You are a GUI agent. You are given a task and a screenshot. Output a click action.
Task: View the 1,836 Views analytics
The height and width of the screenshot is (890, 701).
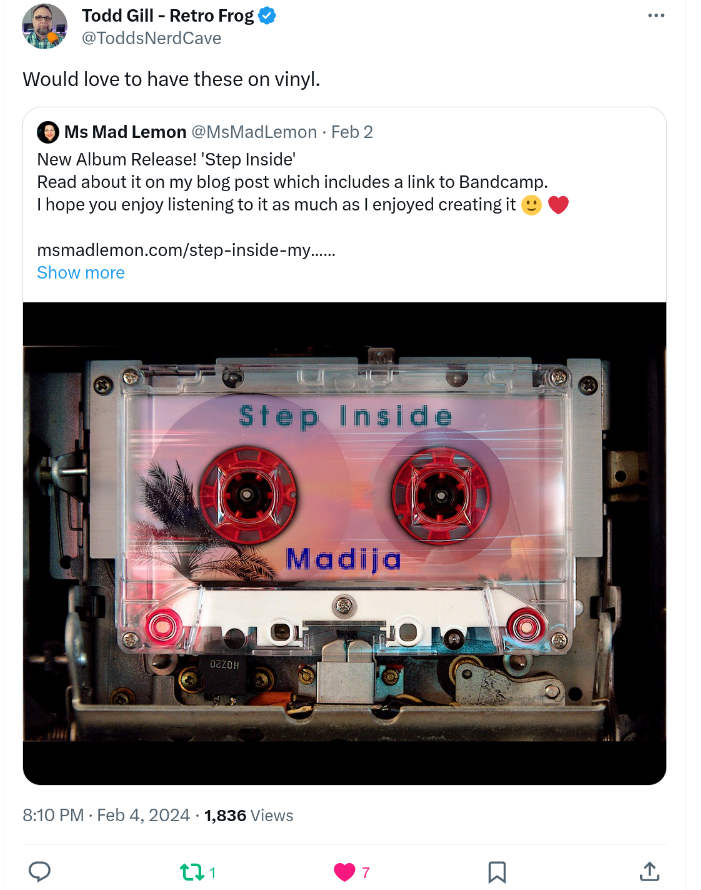point(249,815)
